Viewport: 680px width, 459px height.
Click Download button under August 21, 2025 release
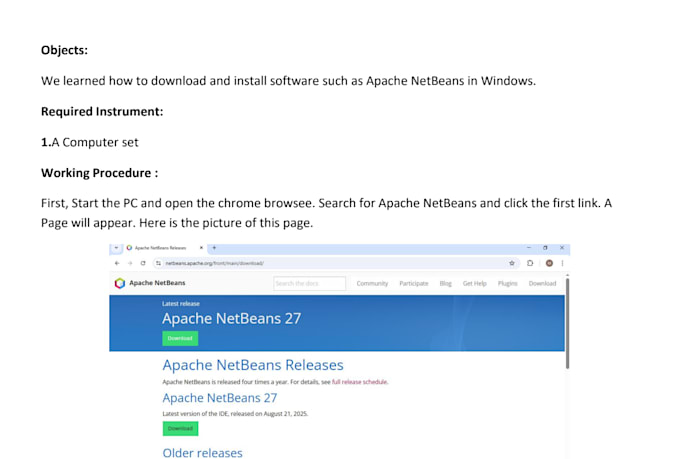click(180, 429)
